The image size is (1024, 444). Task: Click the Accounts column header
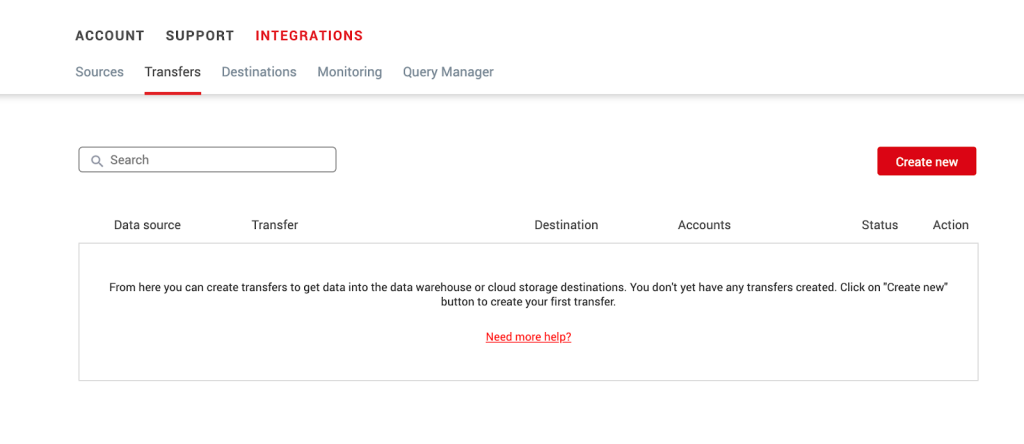click(704, 225)
